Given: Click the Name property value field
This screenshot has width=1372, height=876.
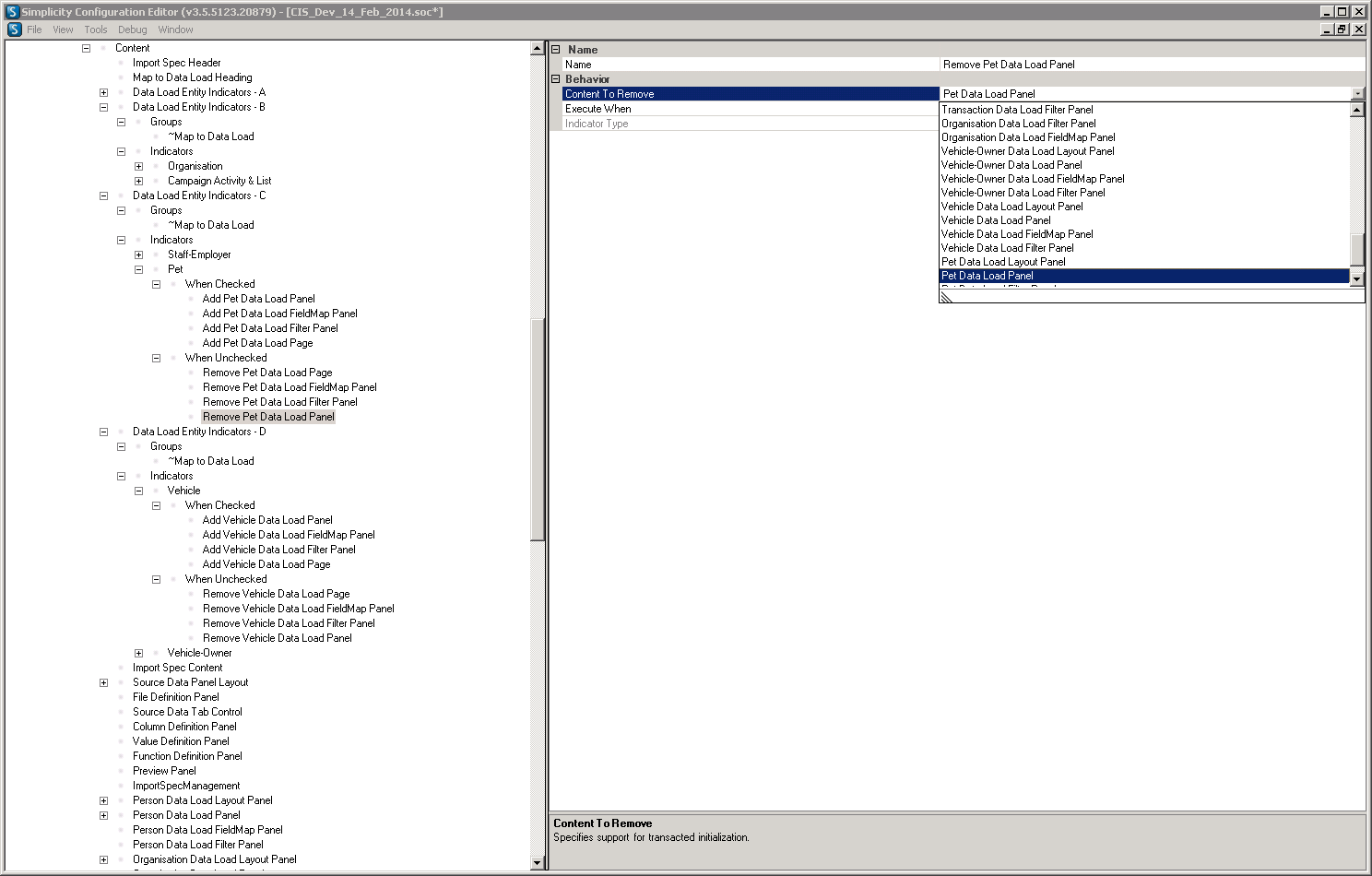Looking at the screenshot, I should click(1153, 65).
